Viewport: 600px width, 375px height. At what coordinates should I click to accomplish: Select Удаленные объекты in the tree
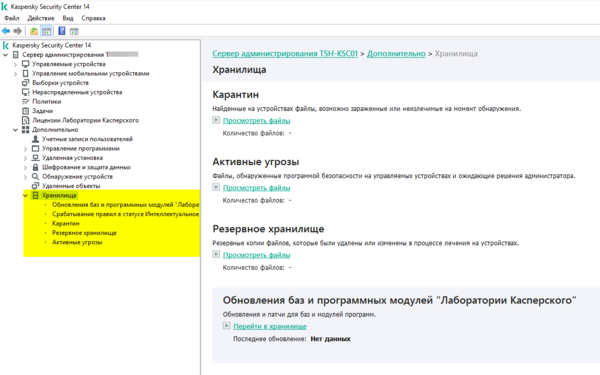pyautogui.click(x=71, y=186)
